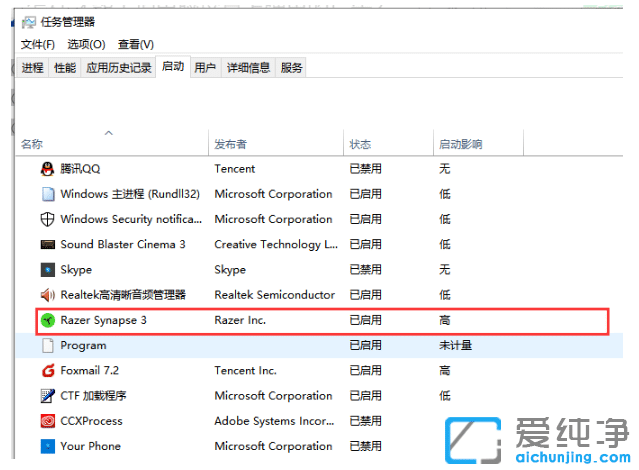The image size is (639, 470).
Task: Click the Sound Blaster Cinema 3 icon
Action: click(x=47, y=244)
